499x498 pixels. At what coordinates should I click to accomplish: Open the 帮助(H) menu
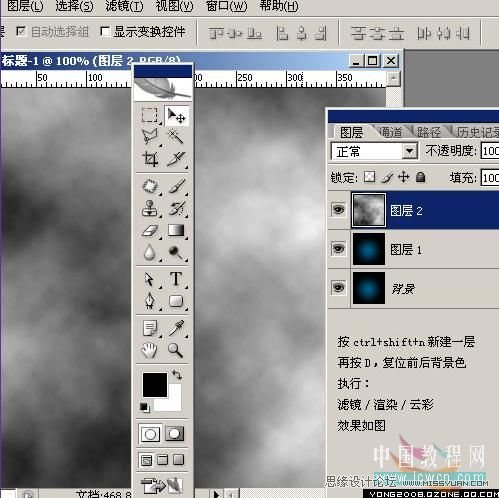click(x=279, y=6)
